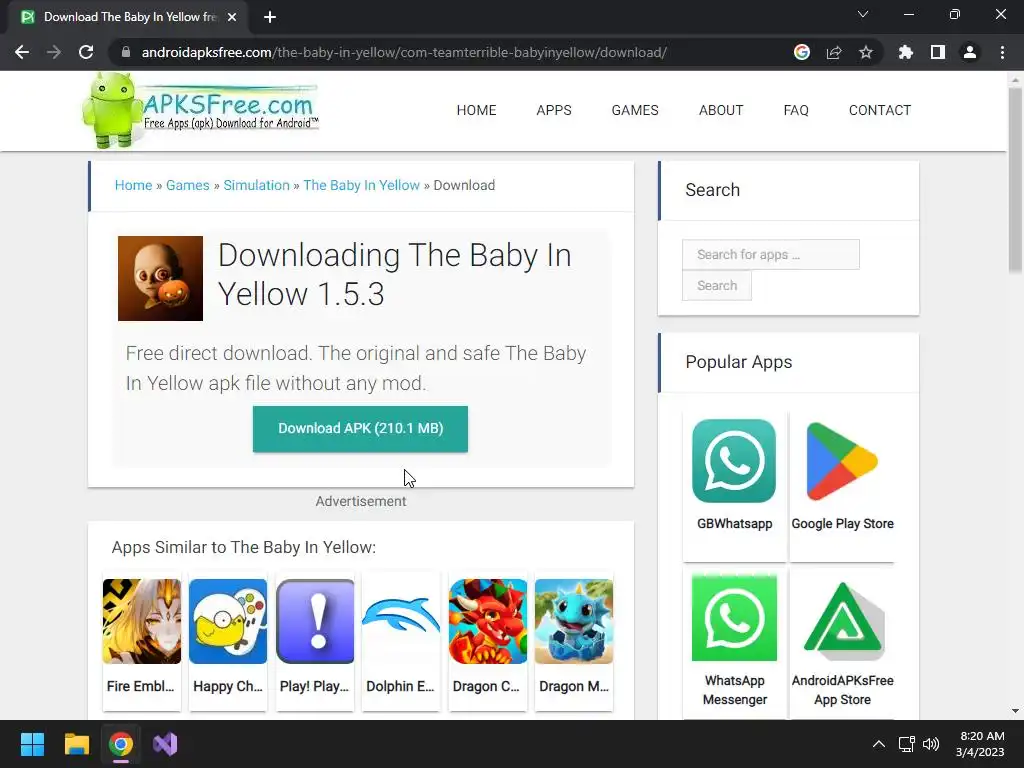This screenshot has height=768, width=1024.
Task: Open the APPS menu item
Action: (554, 110)
